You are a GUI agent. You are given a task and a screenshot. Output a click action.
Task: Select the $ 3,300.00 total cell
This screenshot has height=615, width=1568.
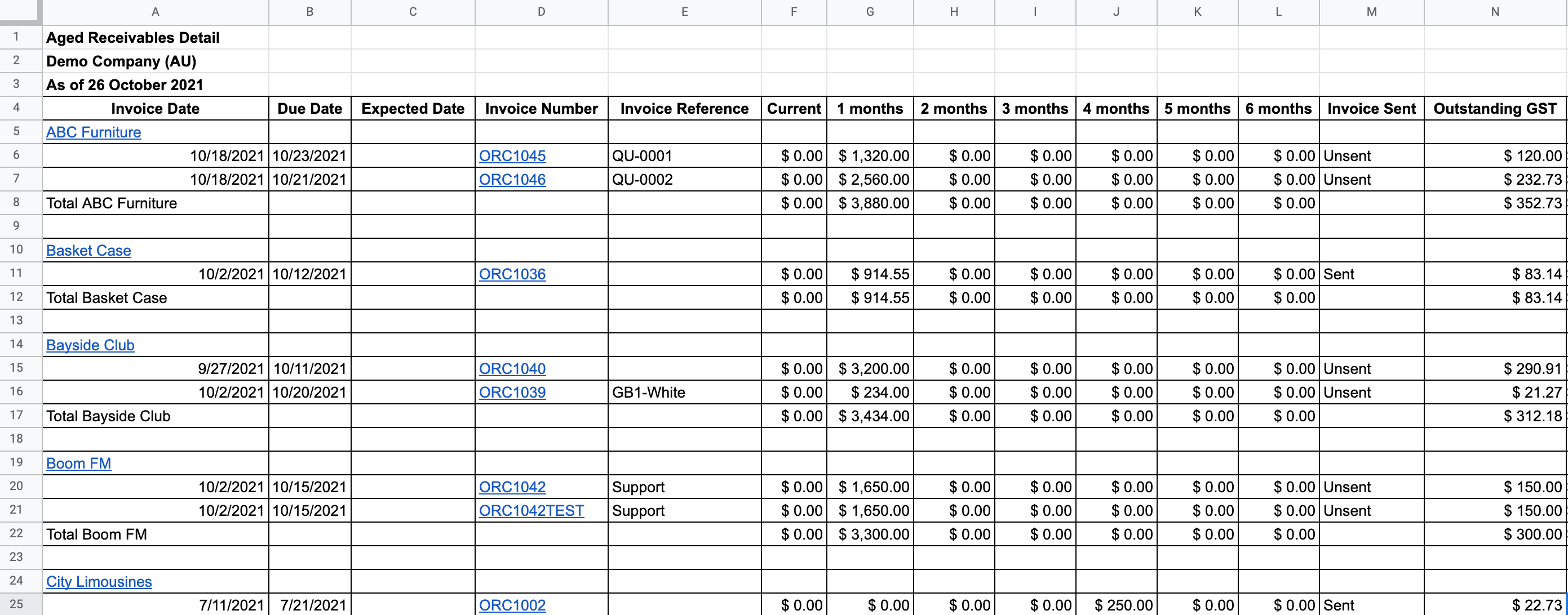click(870, 534)
